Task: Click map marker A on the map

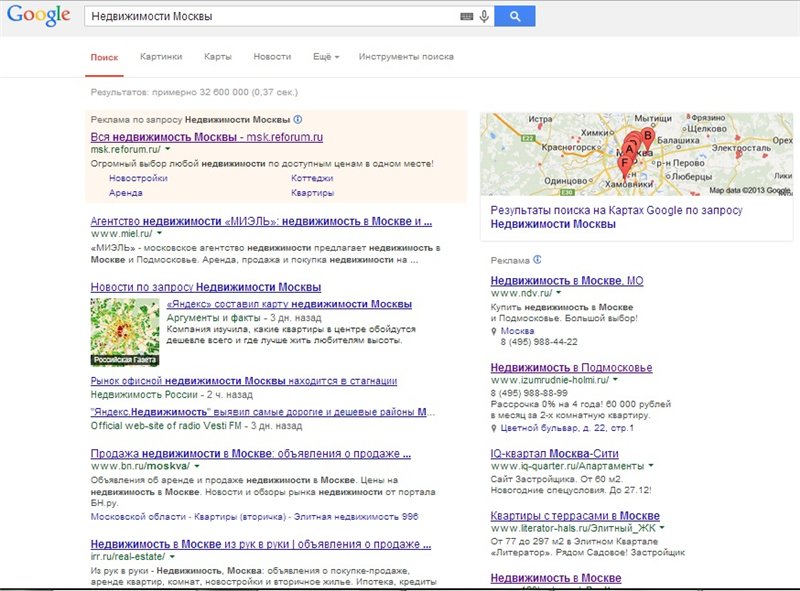Action: pos(629,151)
